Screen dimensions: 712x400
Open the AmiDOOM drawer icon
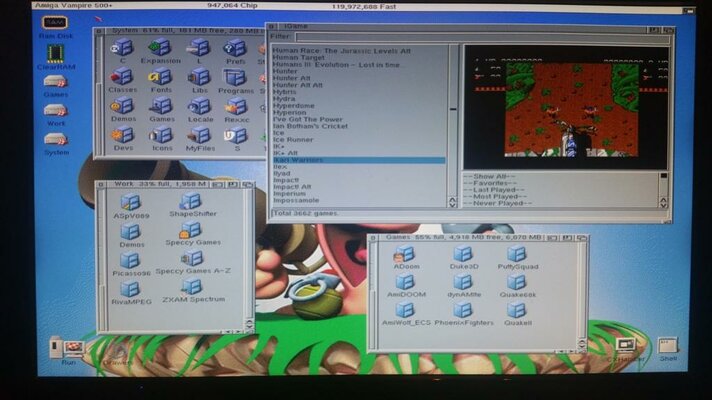(x=405, y=286)
